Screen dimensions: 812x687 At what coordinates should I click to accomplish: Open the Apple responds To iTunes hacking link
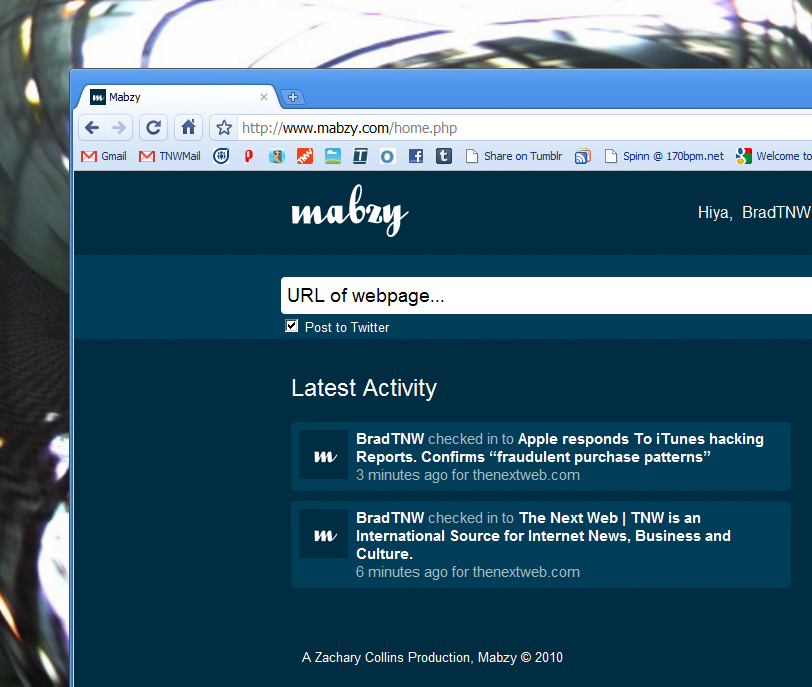[560, 448]
